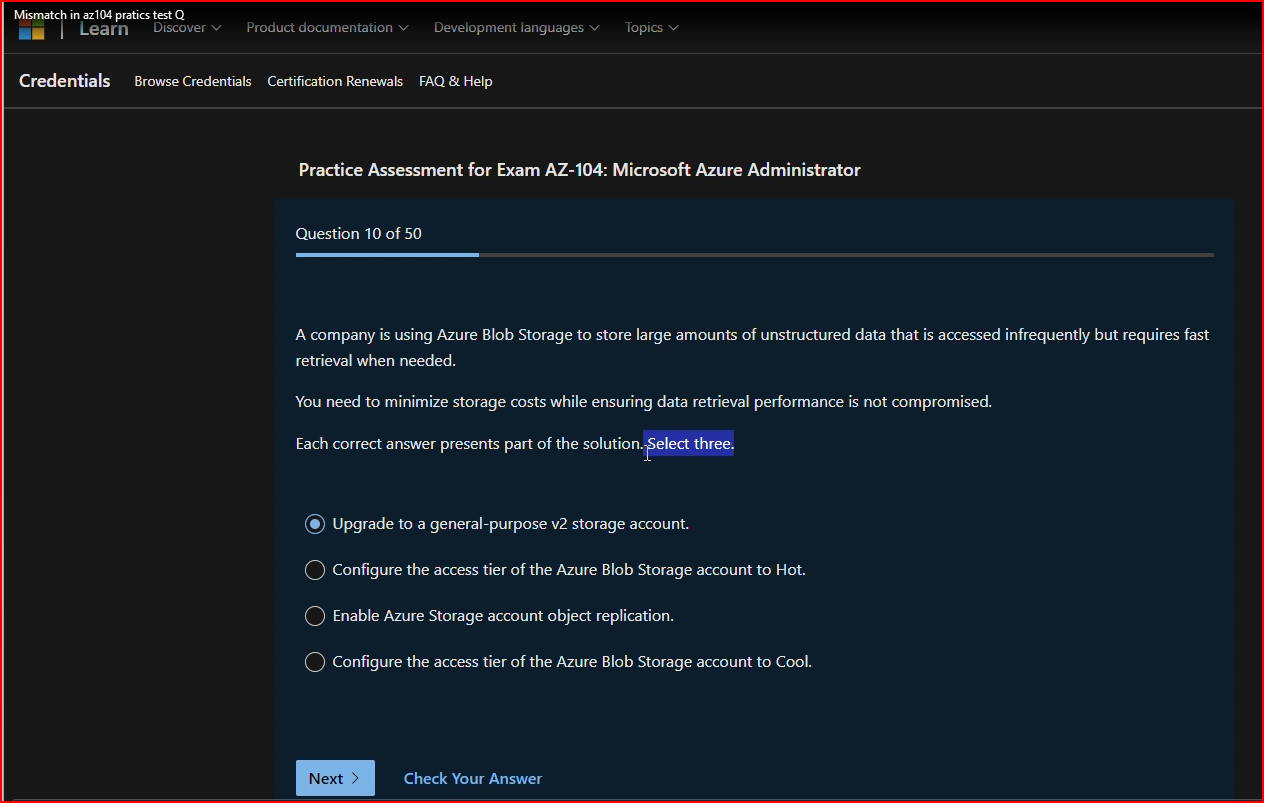Click the question progress bar

click(754, 255)
